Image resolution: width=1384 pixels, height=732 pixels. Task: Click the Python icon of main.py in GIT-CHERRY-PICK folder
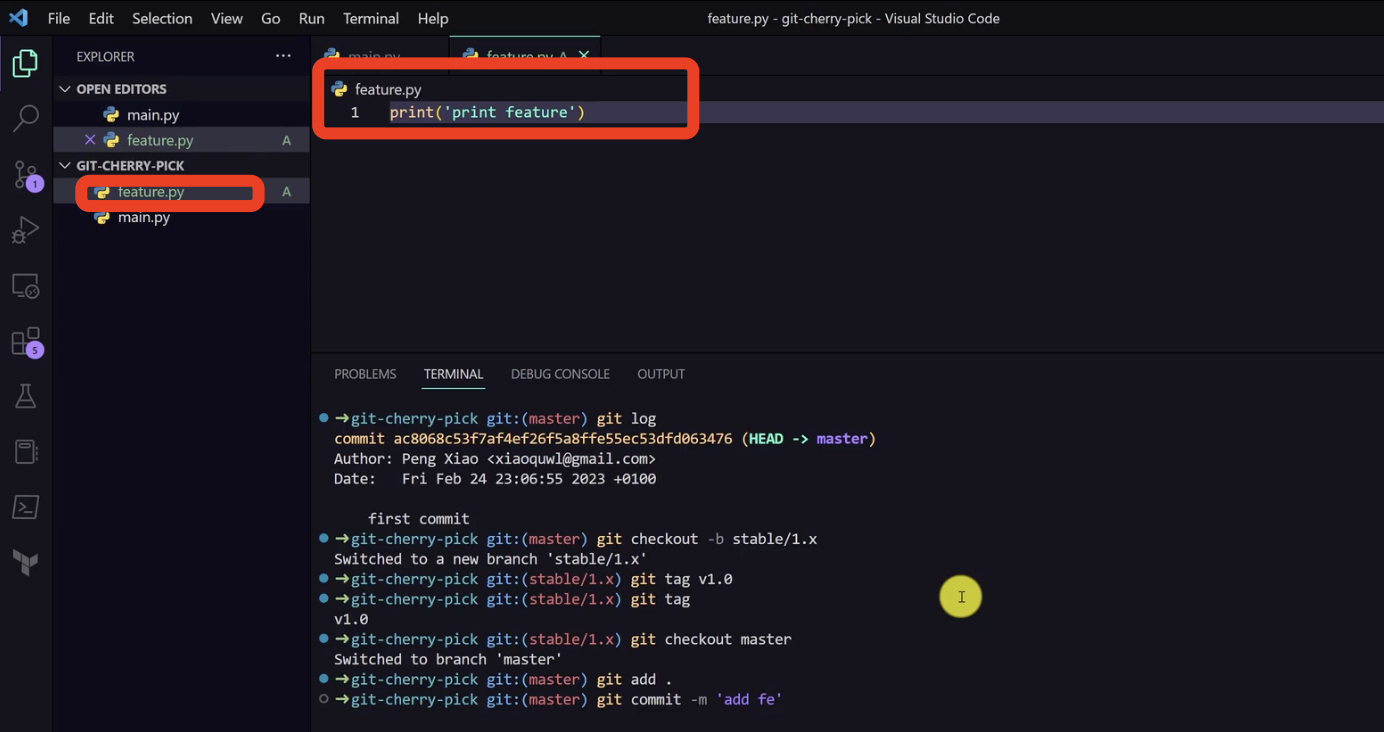pos(102,217)
